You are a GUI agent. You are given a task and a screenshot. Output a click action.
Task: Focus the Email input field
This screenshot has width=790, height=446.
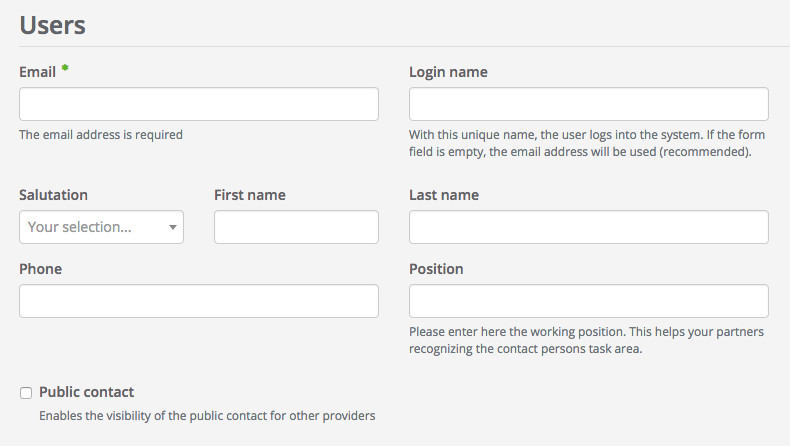click(198, 104)
